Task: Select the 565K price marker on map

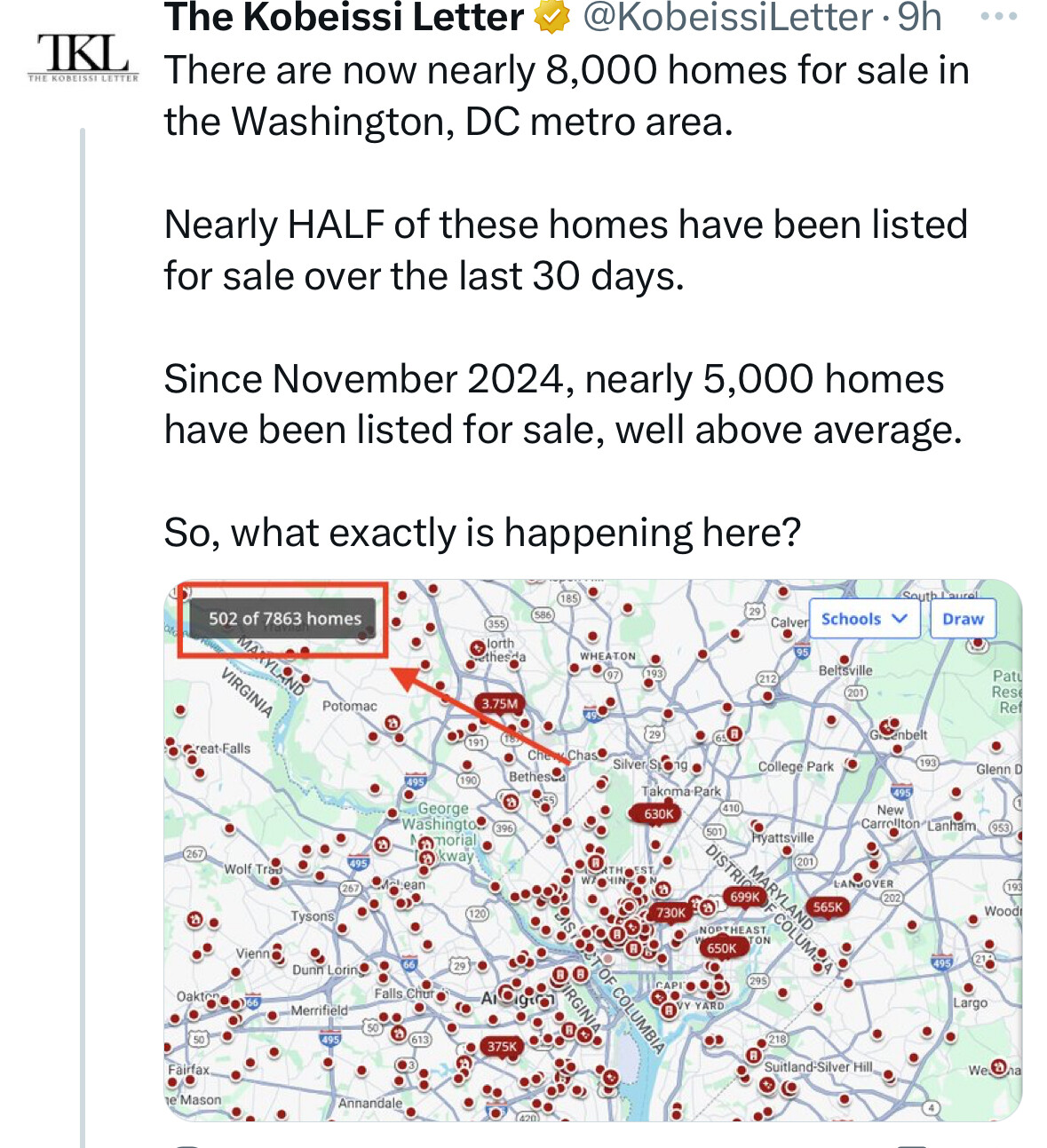Action: [827, 907]
